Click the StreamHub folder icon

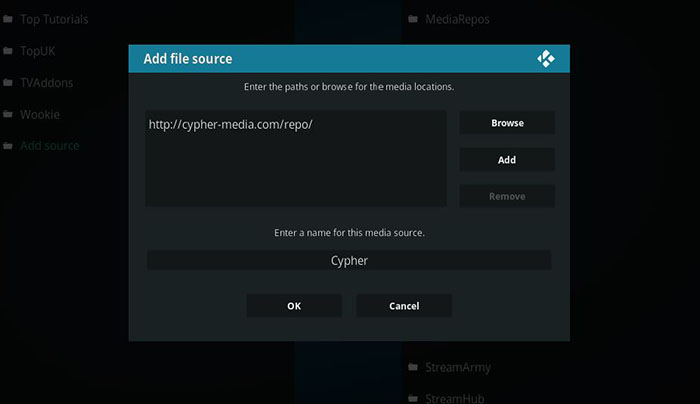[413, 397]
